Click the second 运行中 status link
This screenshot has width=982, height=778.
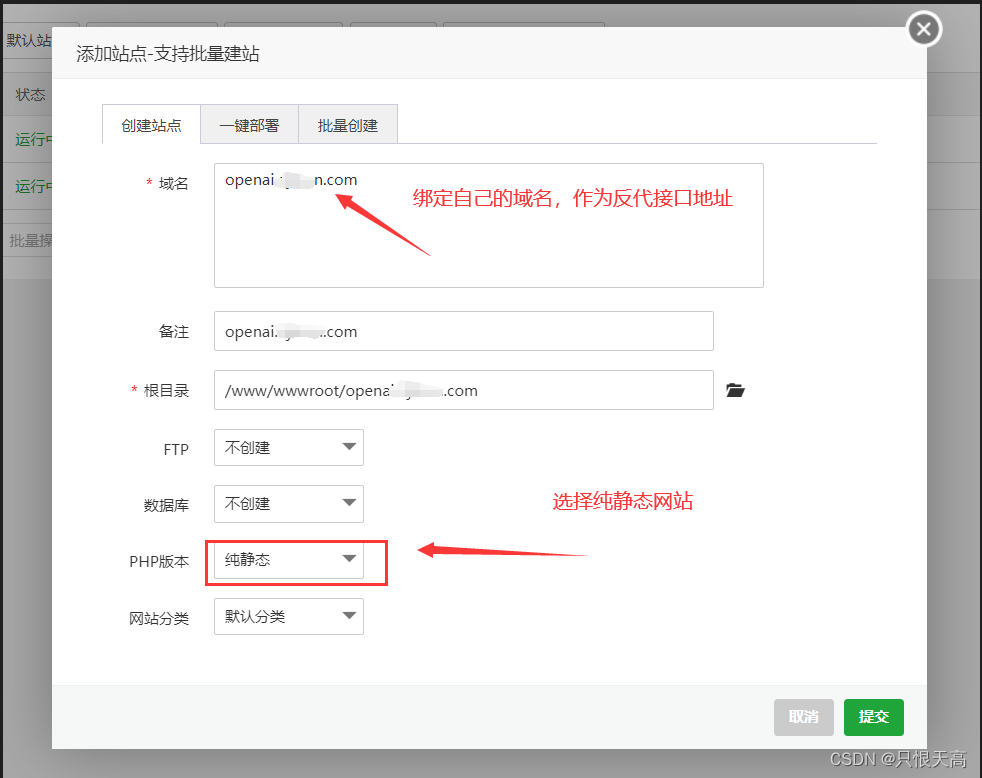pos(31,186)
